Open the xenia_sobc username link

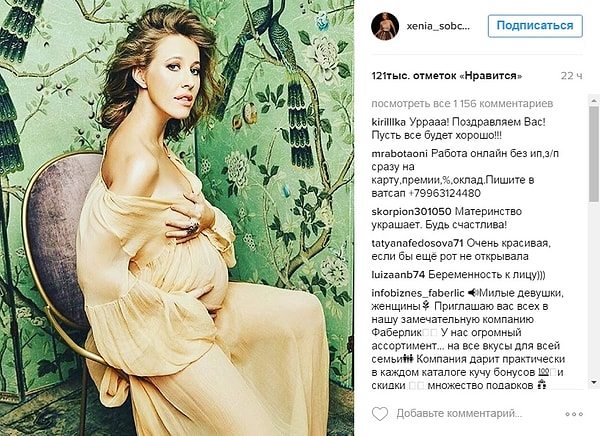coord(438,26)
